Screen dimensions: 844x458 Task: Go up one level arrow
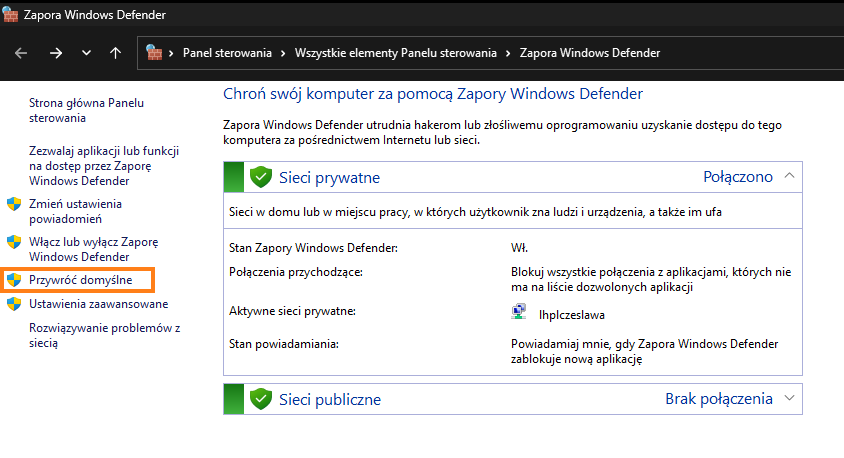coord(115,53)
